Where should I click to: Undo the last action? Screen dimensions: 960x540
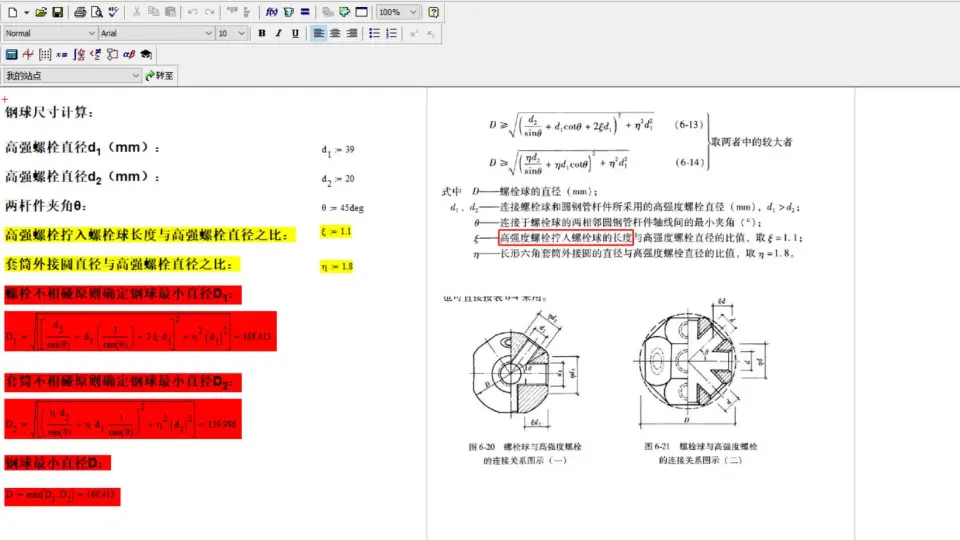click(193, 12)
